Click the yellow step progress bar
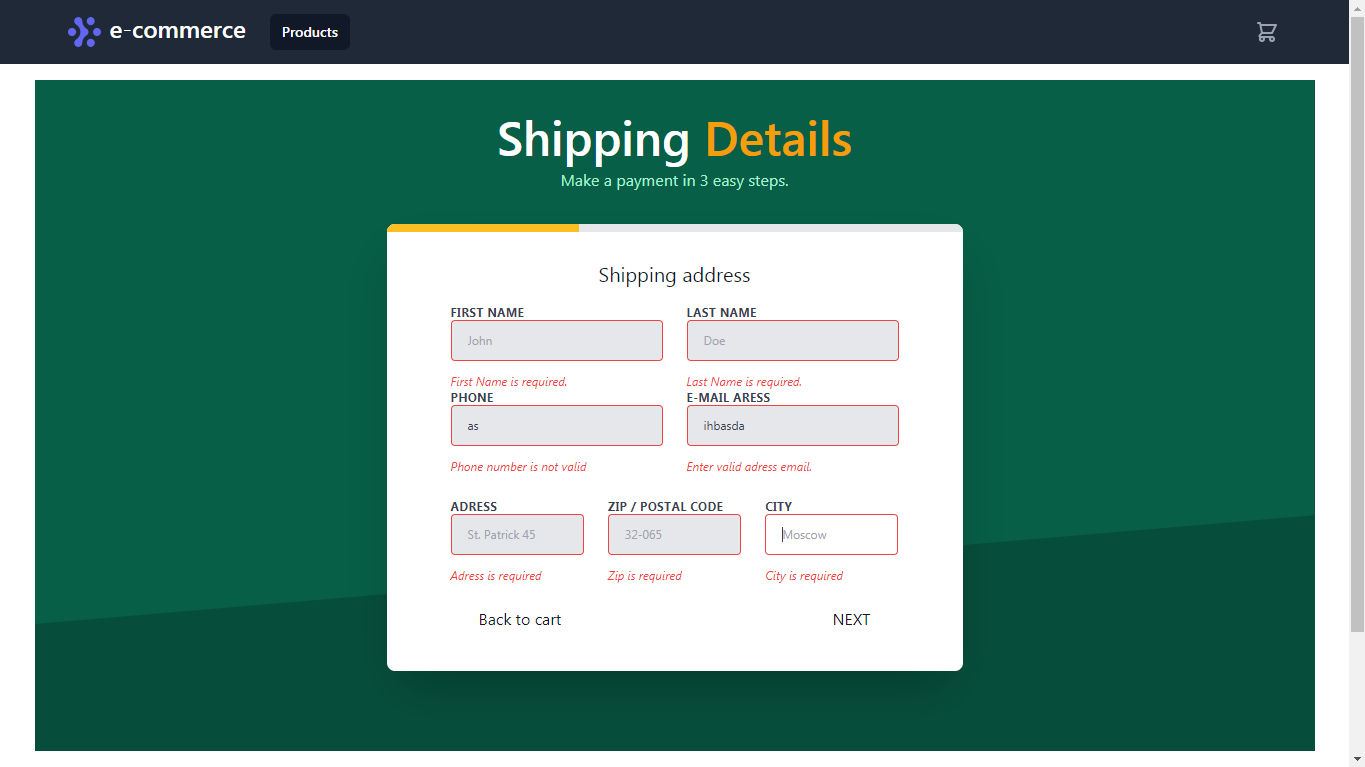Viewport: 1365px width, 767px height. (x=483, y=227)
